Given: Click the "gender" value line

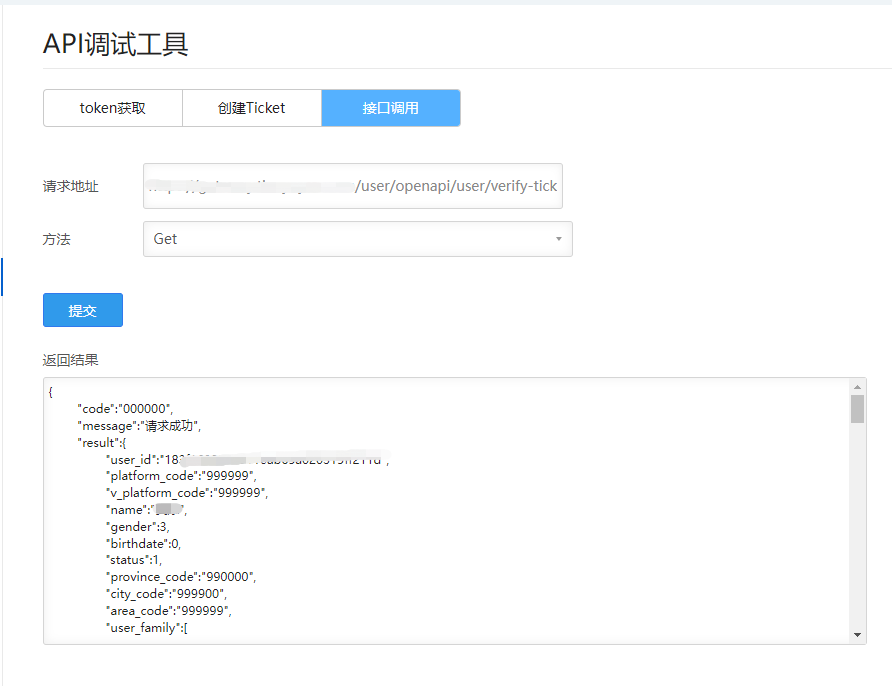Looking at the screenshot, I should (x=139, y=527).
